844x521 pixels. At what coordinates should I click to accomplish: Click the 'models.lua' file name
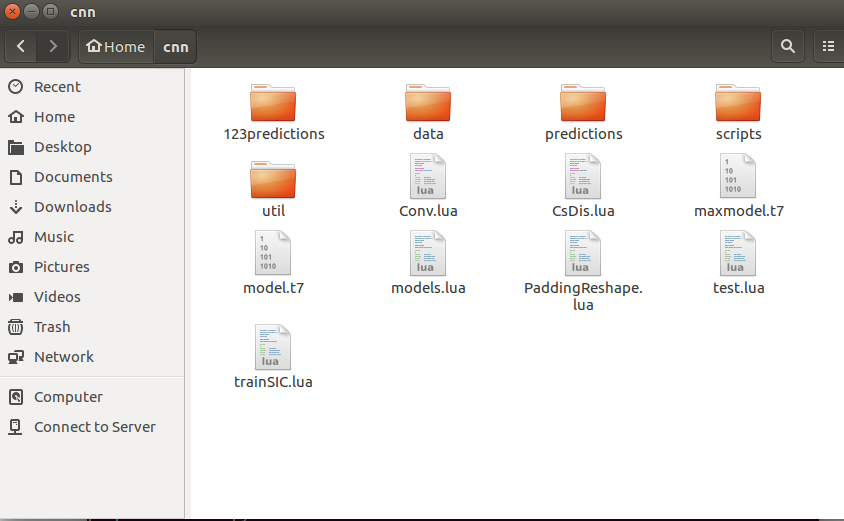pos(428,288)
